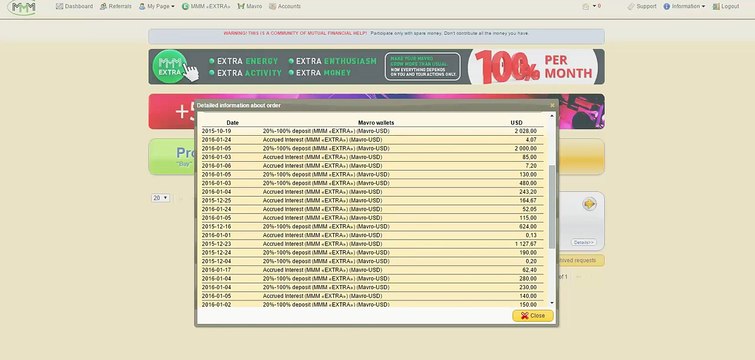The width and height of the screenshot is (755, 360).
Task: Click the amount 2 028,00
Action: (525, 131)
